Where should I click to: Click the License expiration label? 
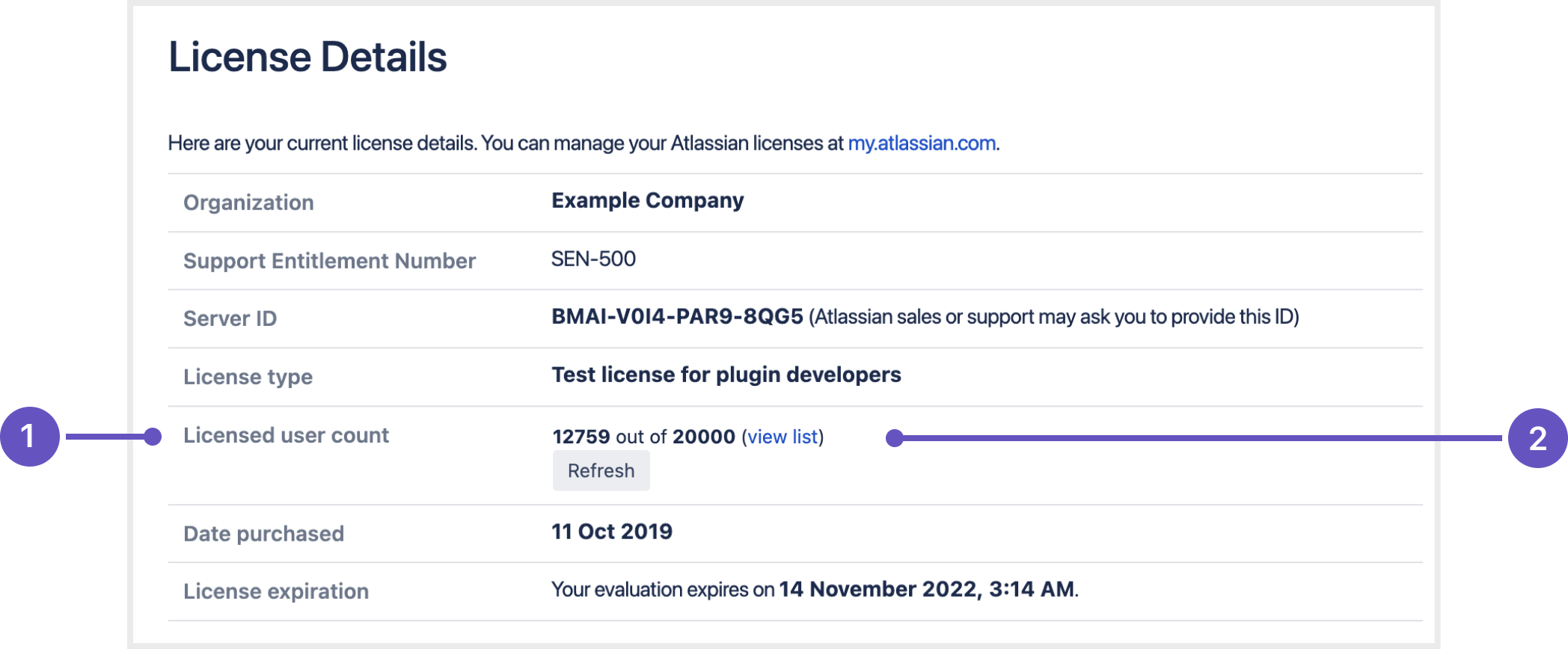coord(276,591)
